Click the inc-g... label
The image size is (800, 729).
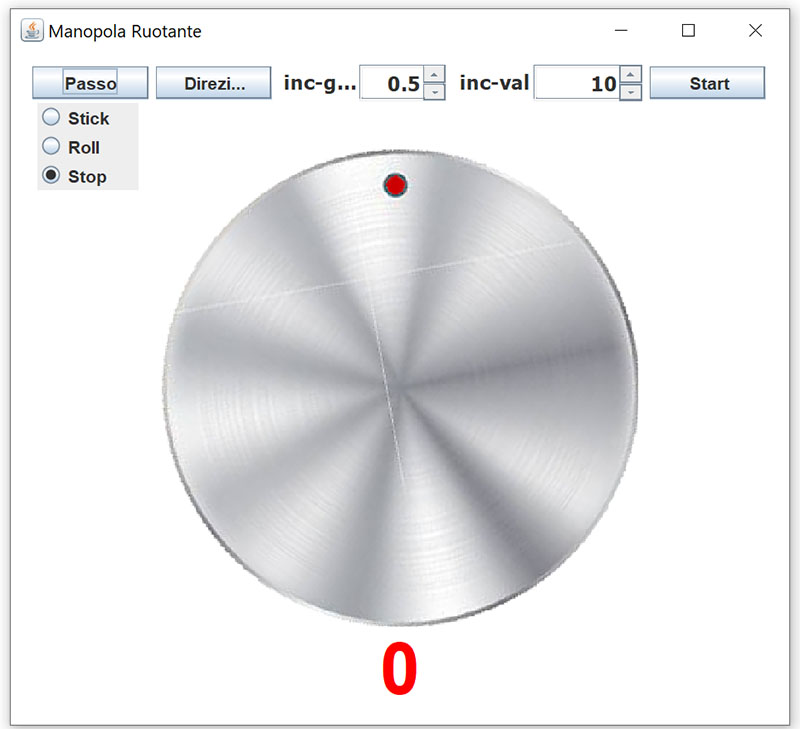[320, 83]
